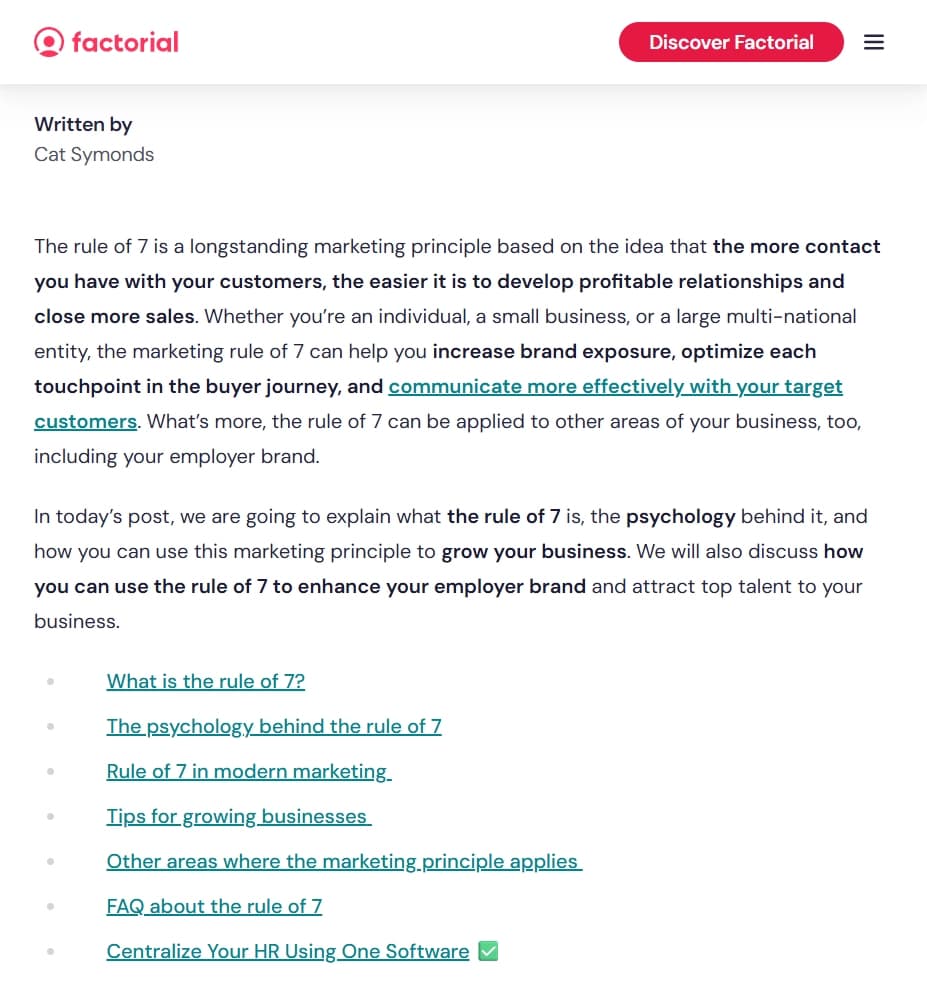
Task: Click the Discover Factorial button
Action: 731,42
